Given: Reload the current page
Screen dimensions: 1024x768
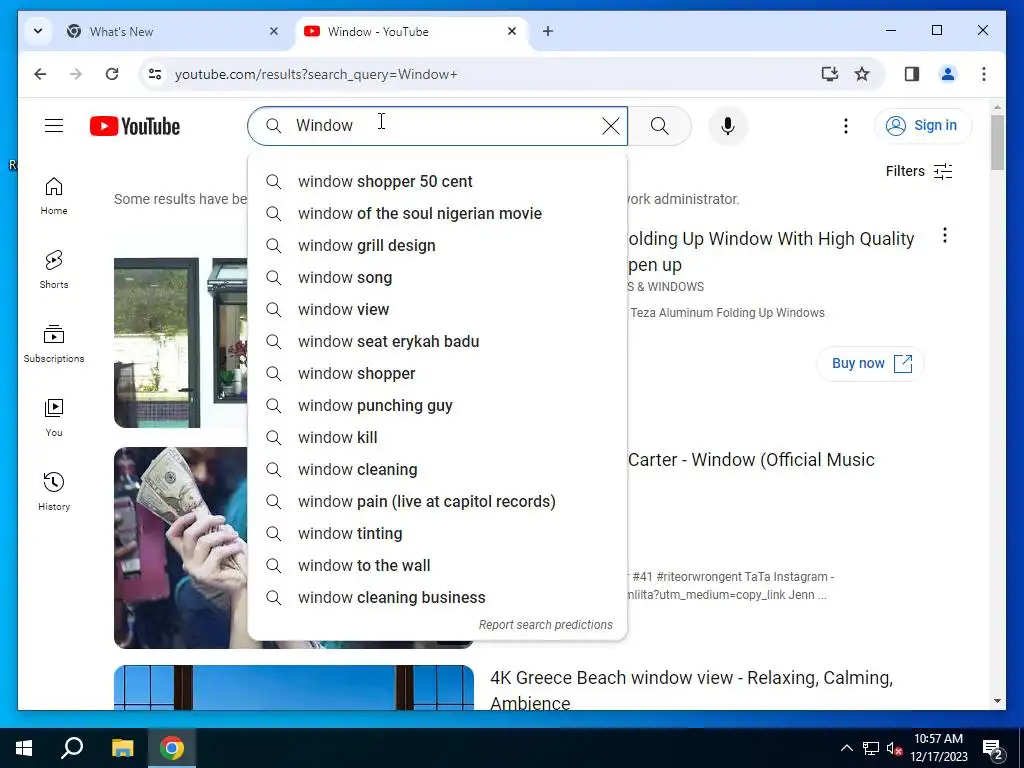Looking at the screenshot, I should [x=112, y=74].
